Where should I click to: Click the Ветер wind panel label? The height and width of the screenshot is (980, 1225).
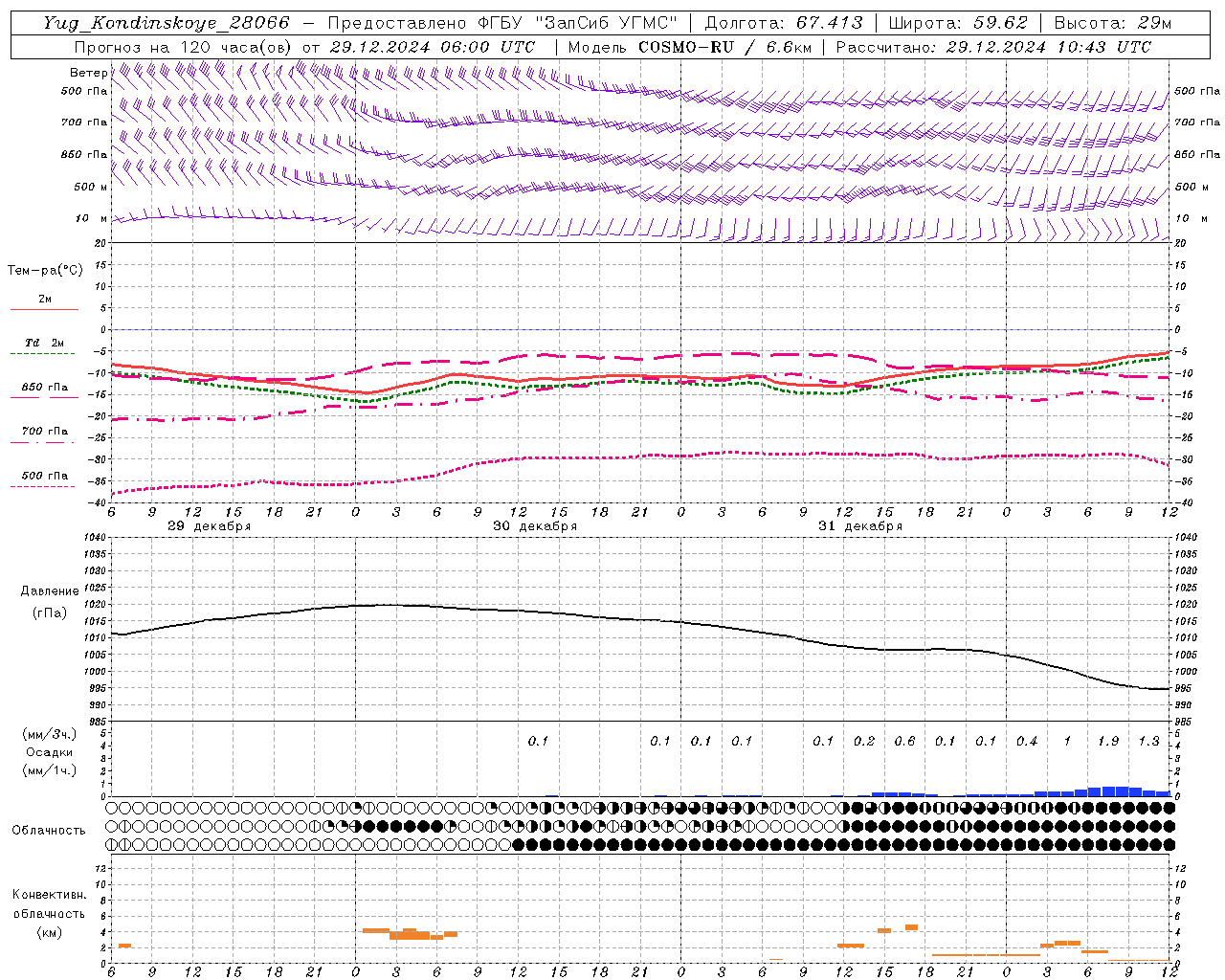pyautogui.click(x=88, y=73)
